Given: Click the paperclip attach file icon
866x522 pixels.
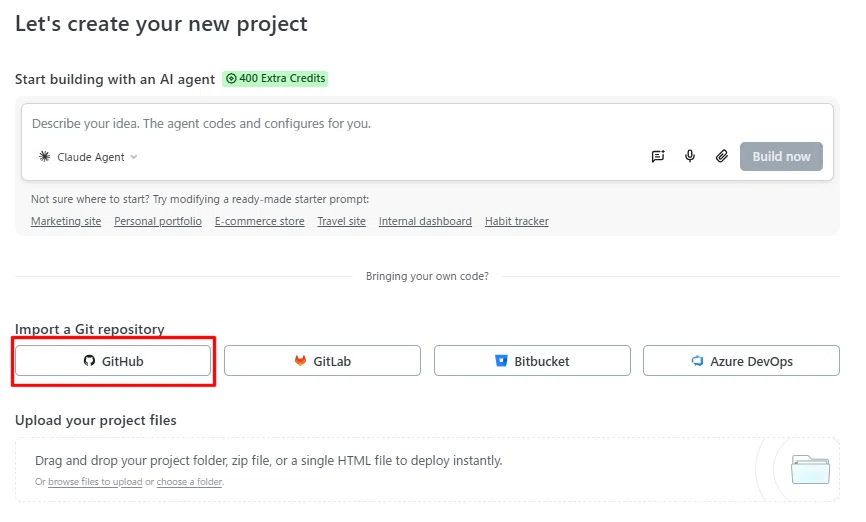Looking at the screenshot, I should [721, 156].
